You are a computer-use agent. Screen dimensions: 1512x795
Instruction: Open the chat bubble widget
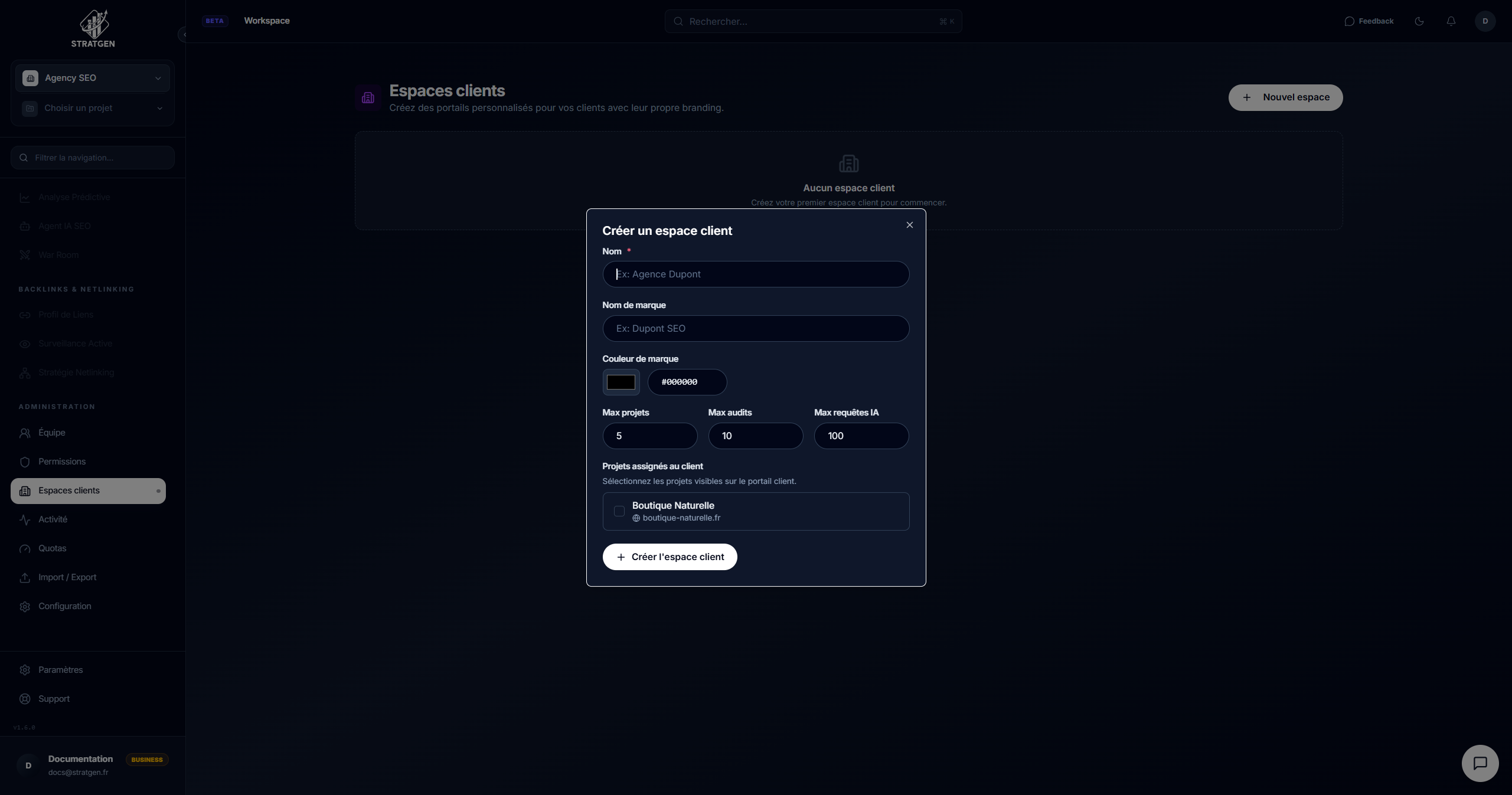coord(1480,763)
